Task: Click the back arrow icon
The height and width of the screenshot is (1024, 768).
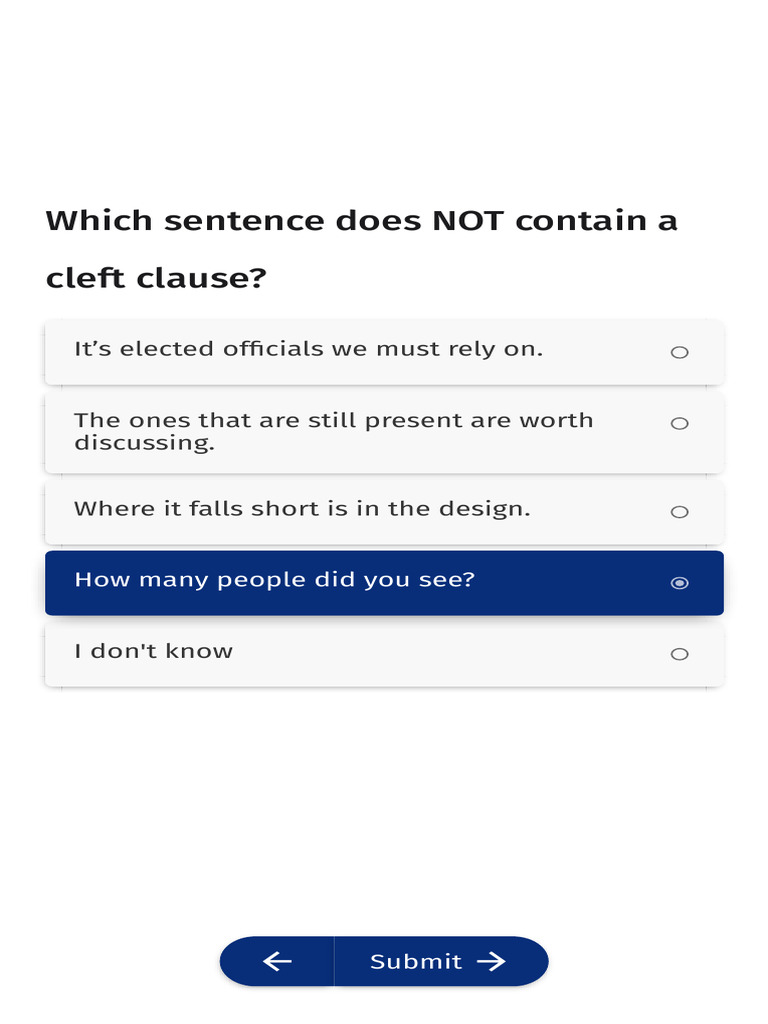Action: click(277, 962)
